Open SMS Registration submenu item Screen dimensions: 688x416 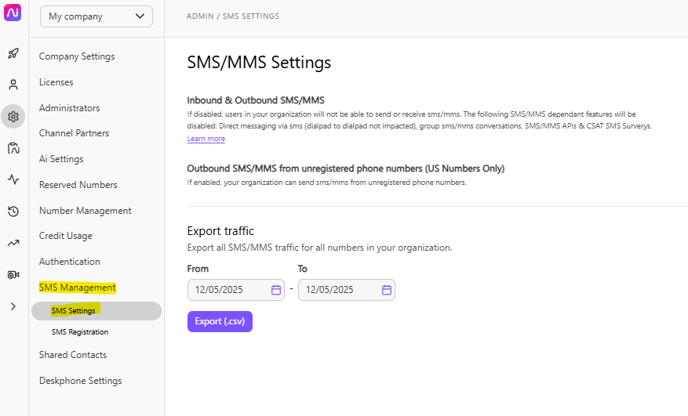pos(80,332)
